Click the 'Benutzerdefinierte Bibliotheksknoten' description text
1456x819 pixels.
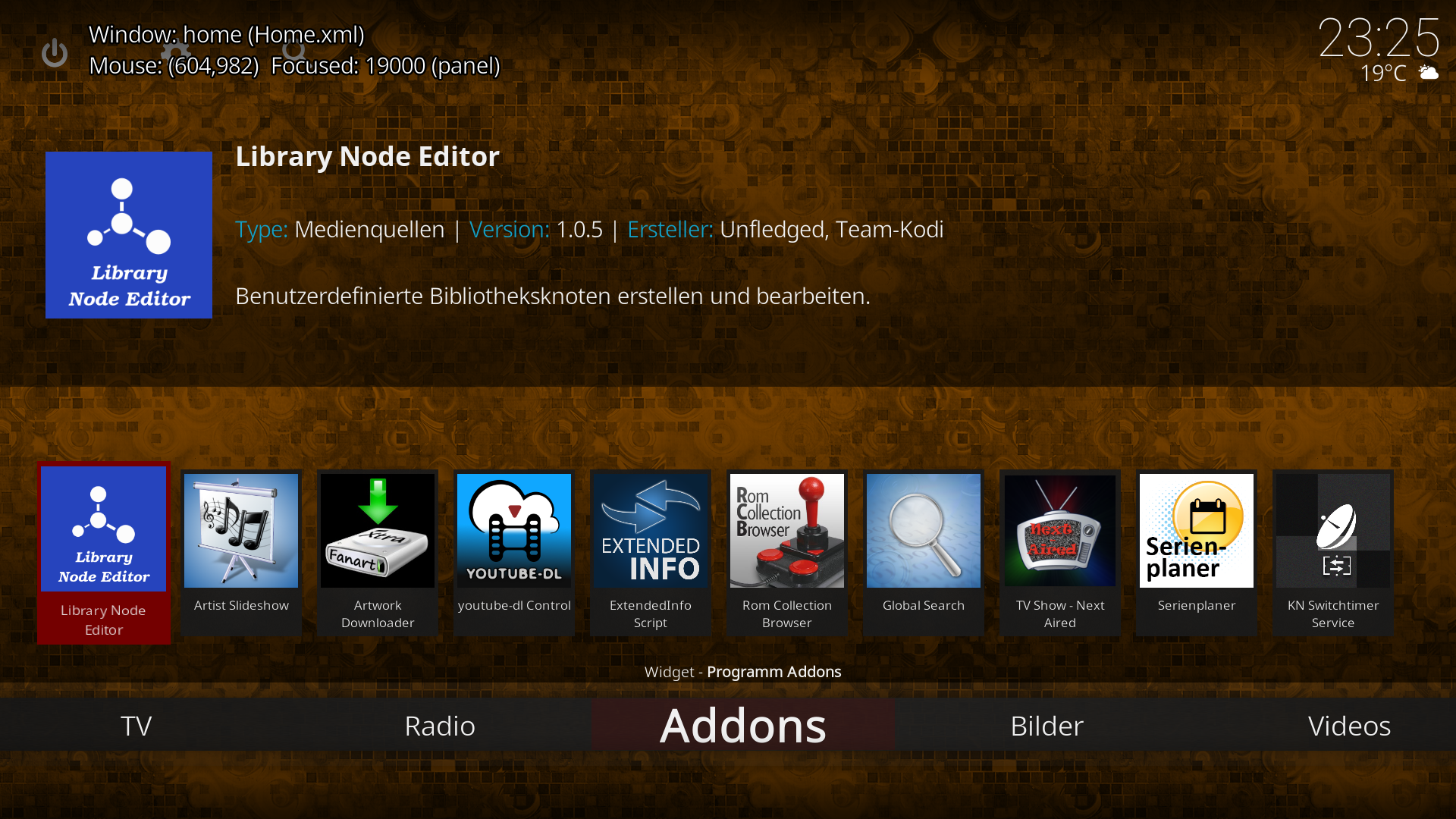coord(553,296)
